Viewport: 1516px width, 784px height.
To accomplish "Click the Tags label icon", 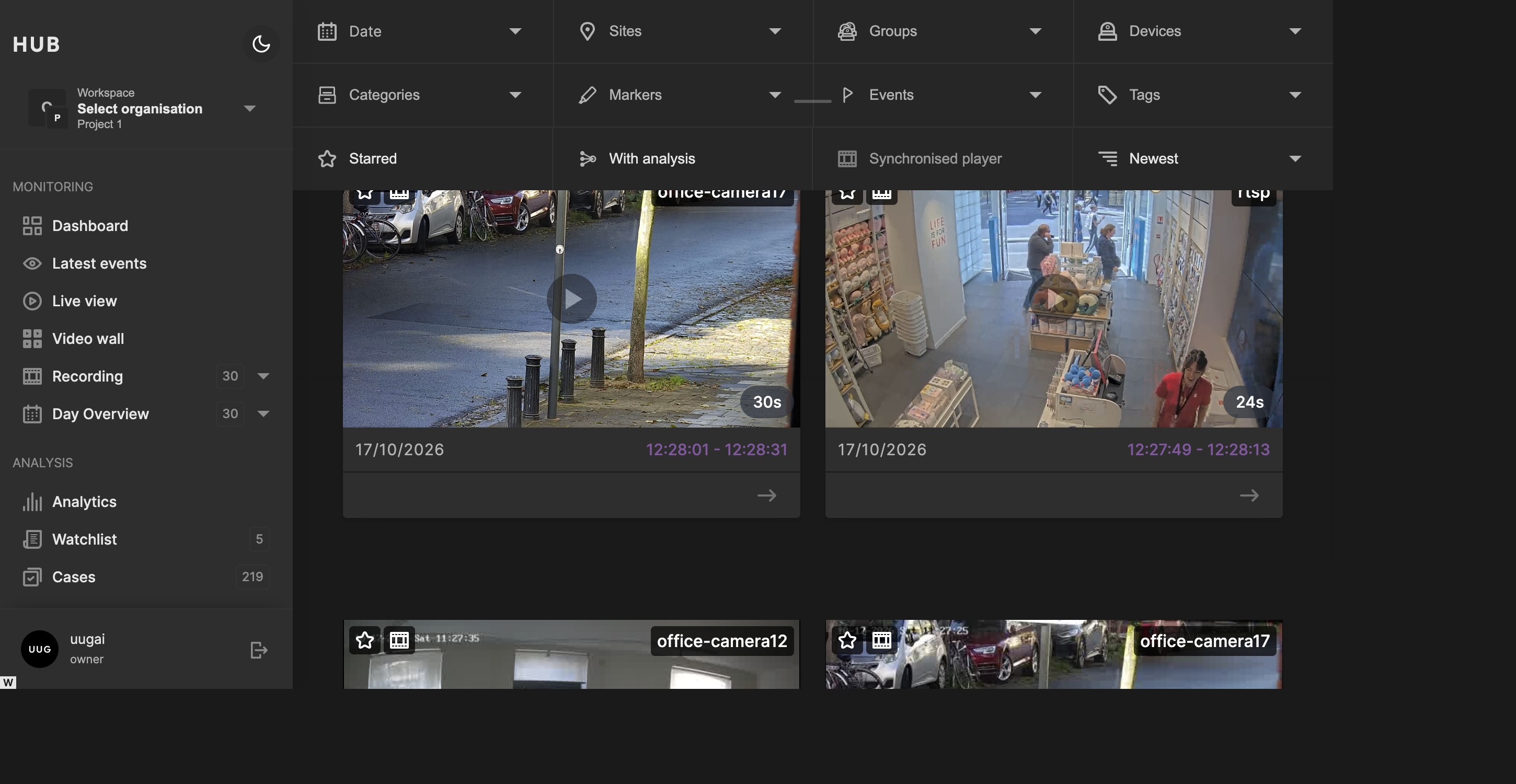I will (1107, 95).
